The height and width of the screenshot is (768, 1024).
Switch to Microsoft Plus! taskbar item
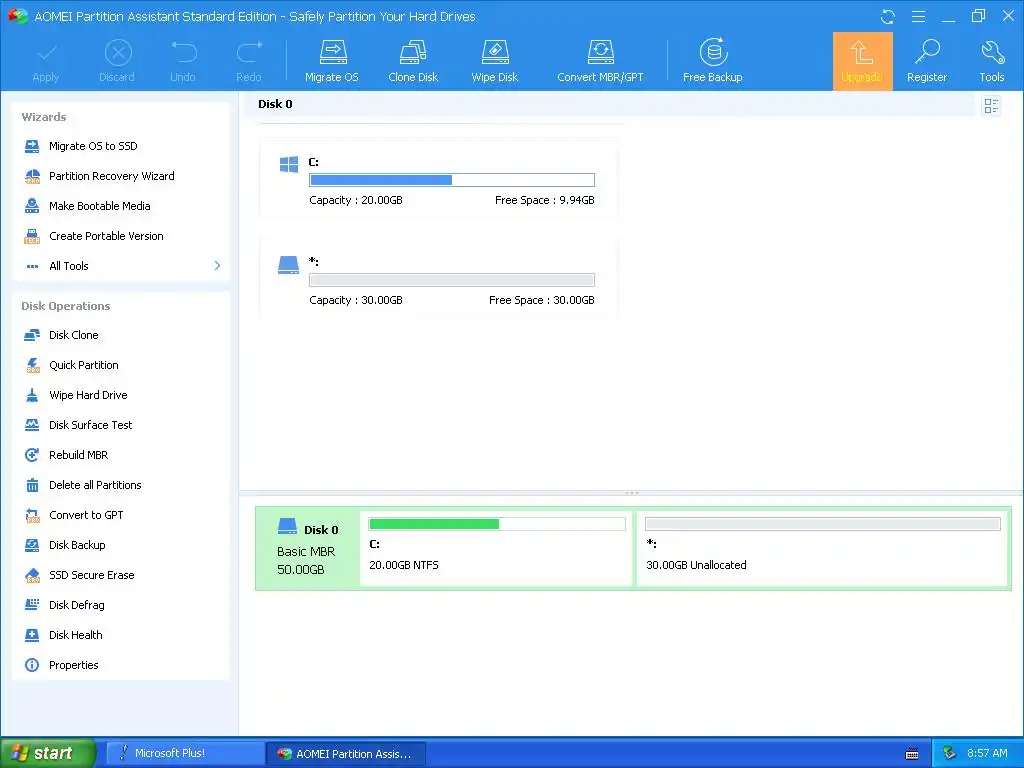click(185, 754)
